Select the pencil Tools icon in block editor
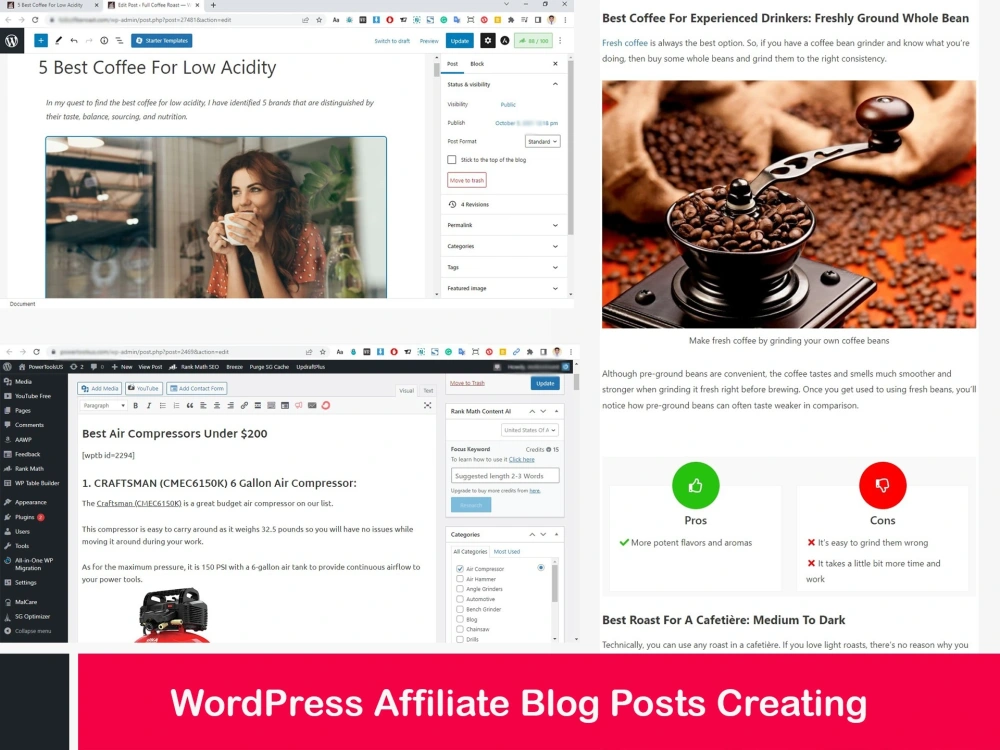Screen dimensions: 1000x750 coord(58,40)
